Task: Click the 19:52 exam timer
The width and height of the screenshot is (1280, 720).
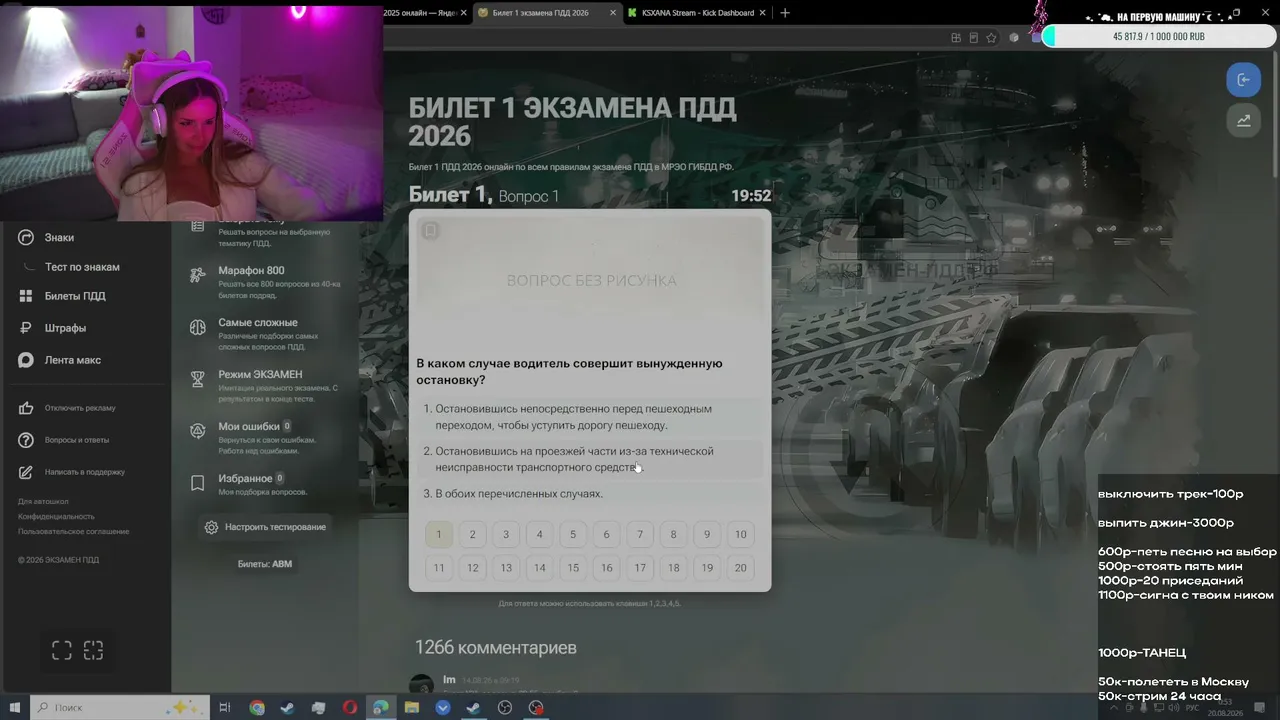Action: pos(751,196)
